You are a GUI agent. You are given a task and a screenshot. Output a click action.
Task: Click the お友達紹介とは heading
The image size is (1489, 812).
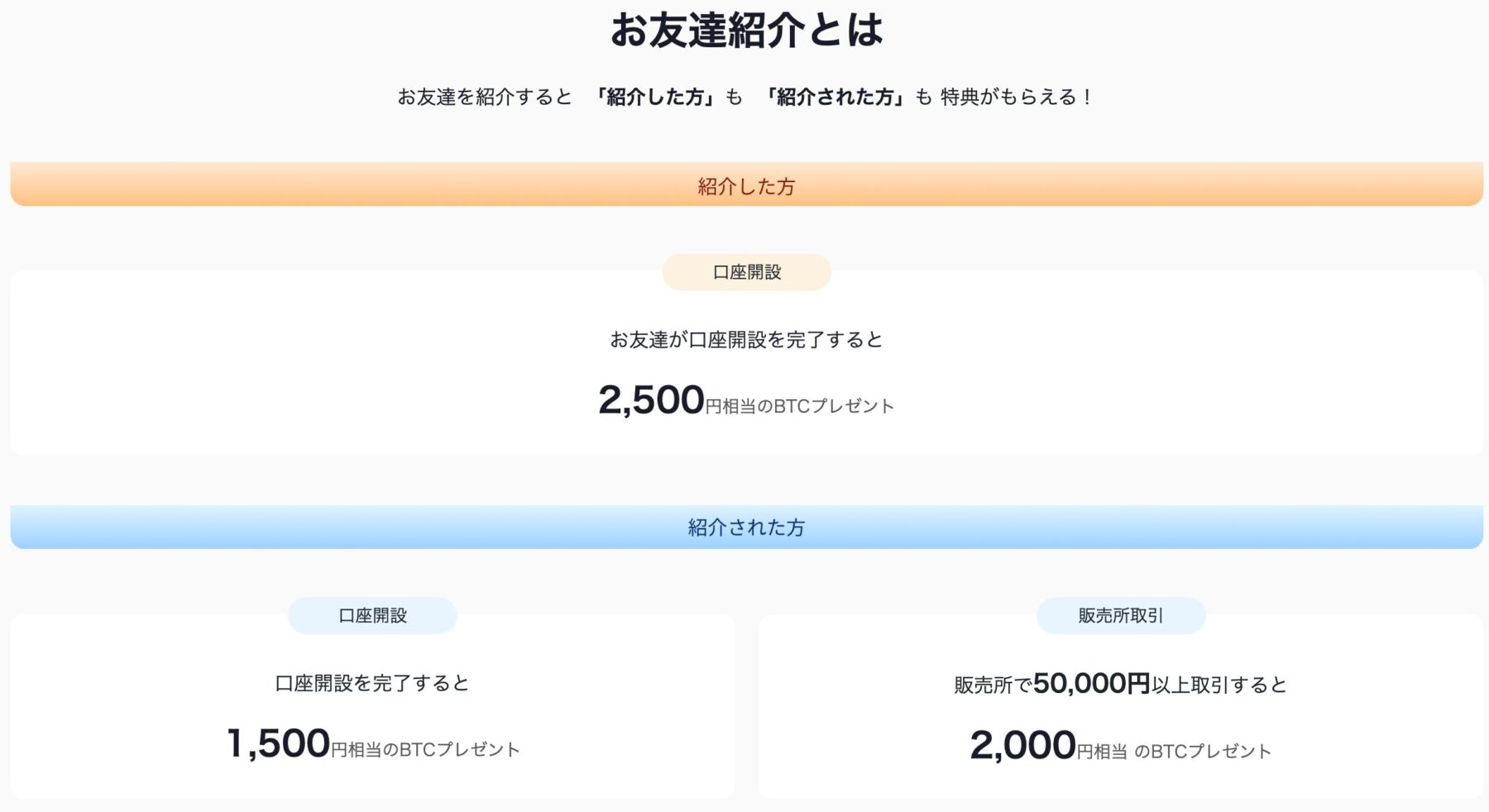click(746, 31)
